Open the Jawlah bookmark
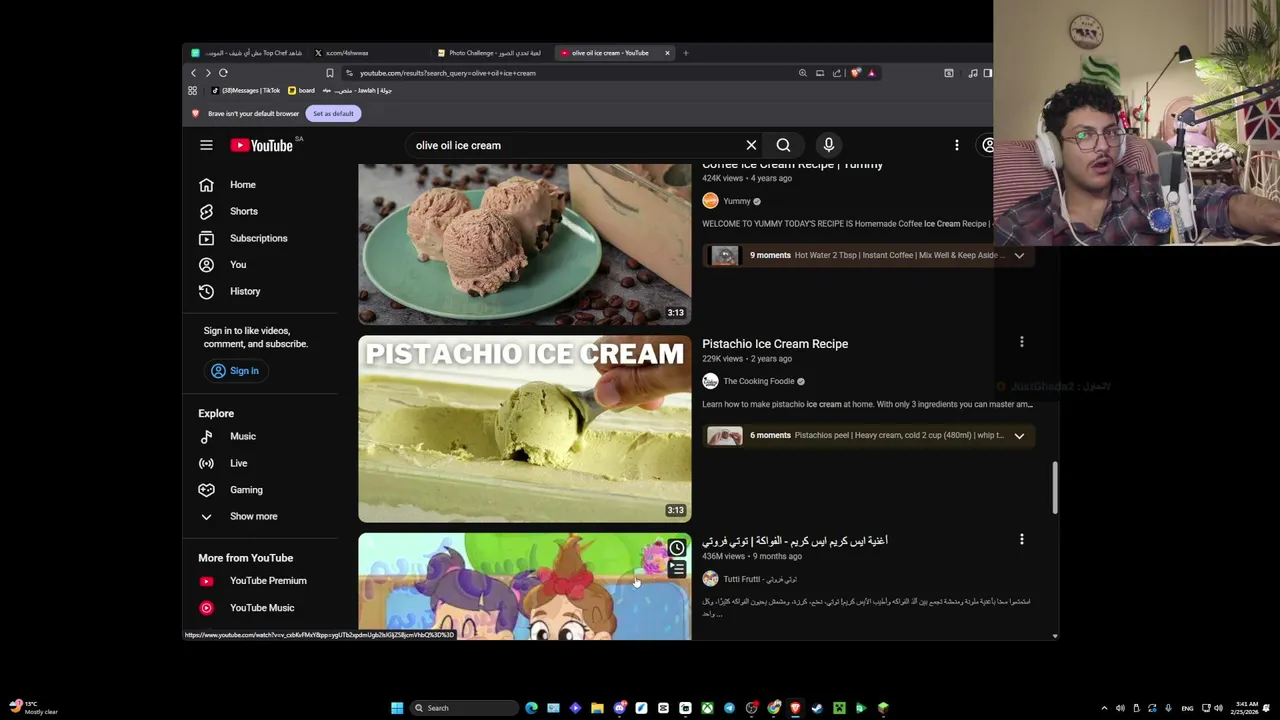This screenshot has width=1280, height=720. pos(356,90)
